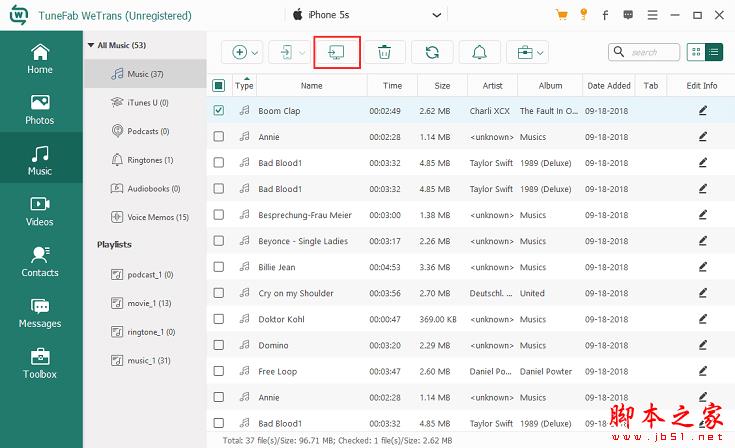The width and height of the screenshot is (735, 448).
Task: Open the movie_1 (13) playlist
Action: [145, 303]
